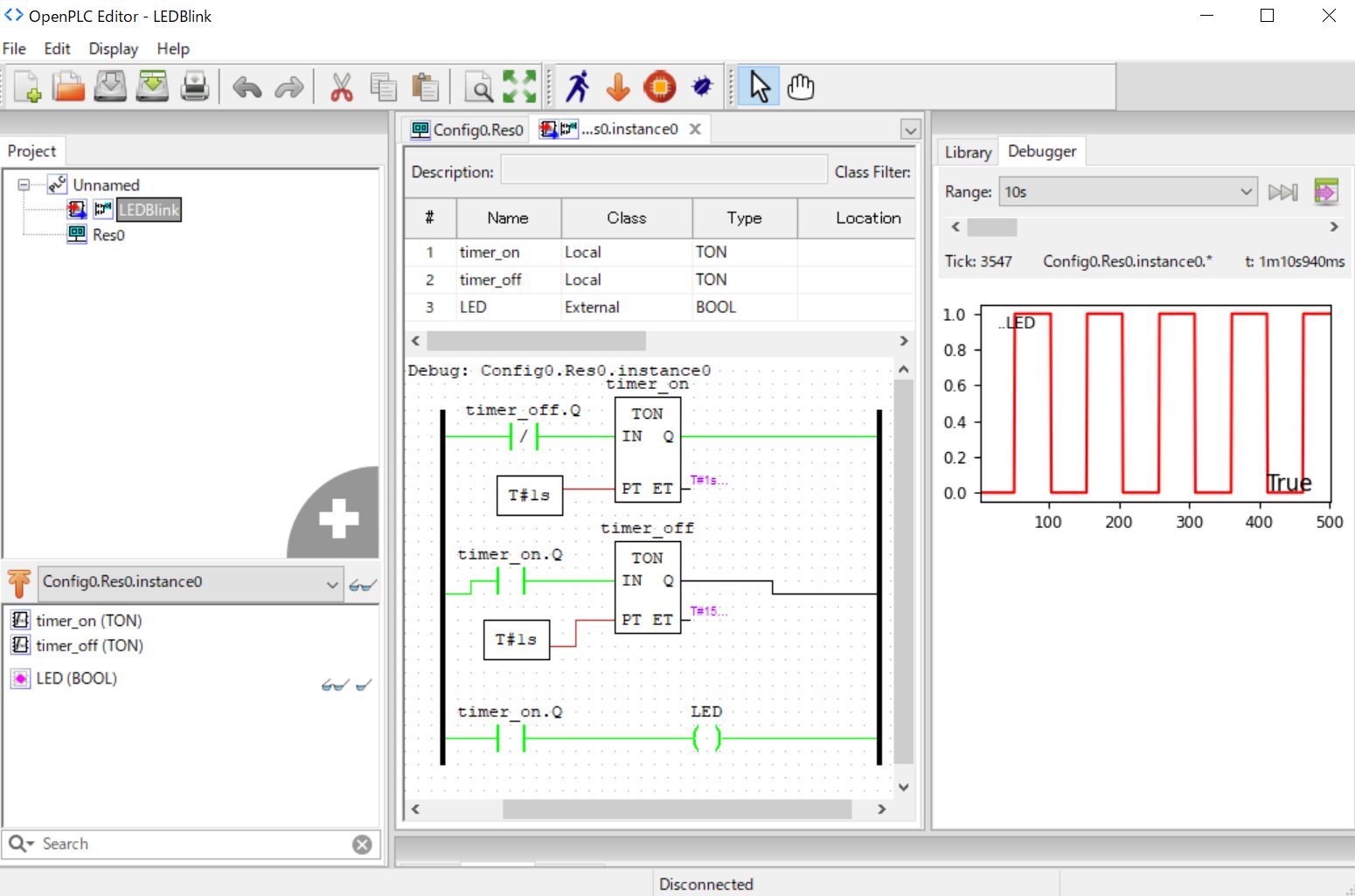Click the blue bug debug icon

pos(702,87)
